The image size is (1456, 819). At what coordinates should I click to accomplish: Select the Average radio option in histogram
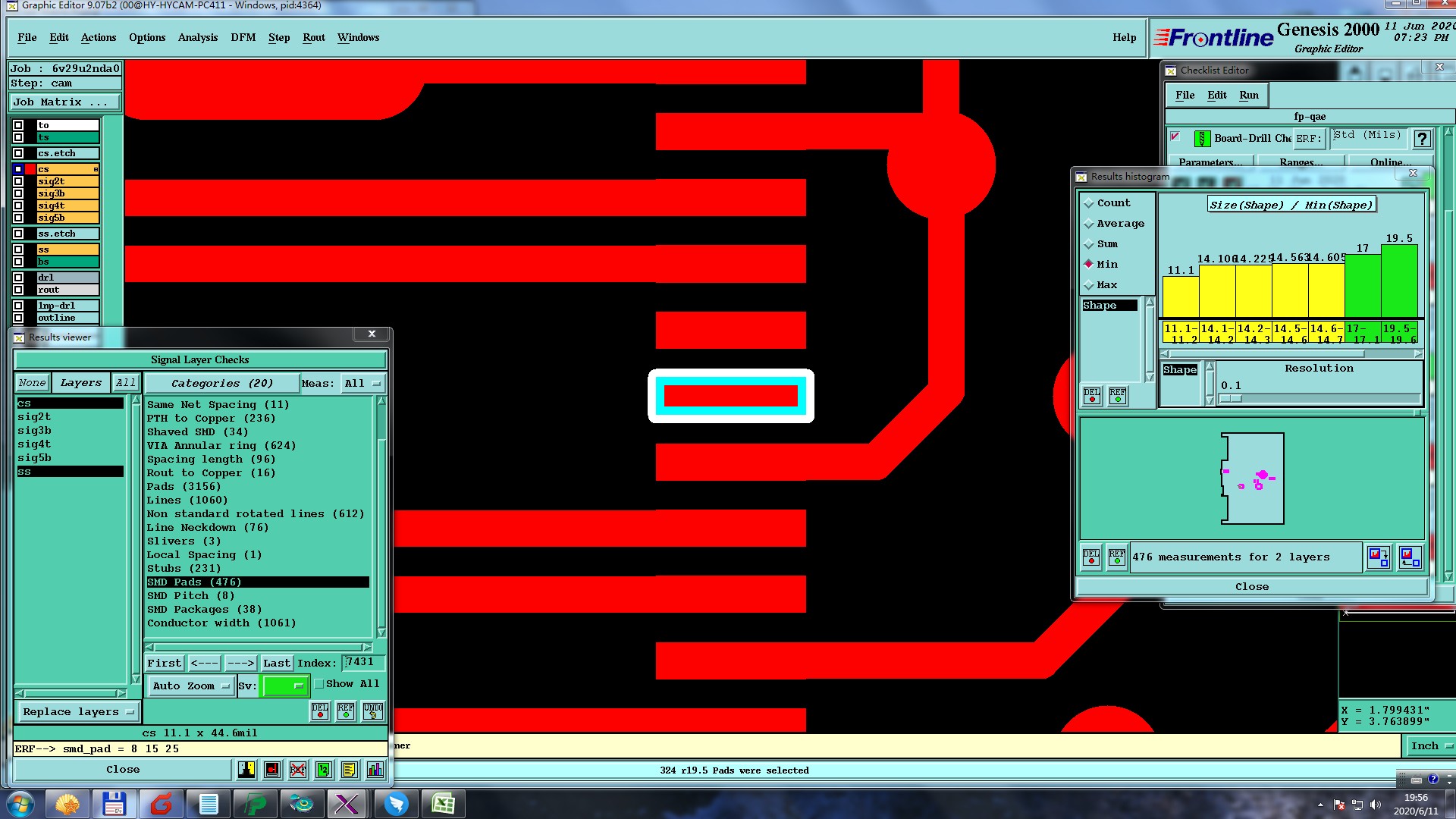pos(1089,224)
